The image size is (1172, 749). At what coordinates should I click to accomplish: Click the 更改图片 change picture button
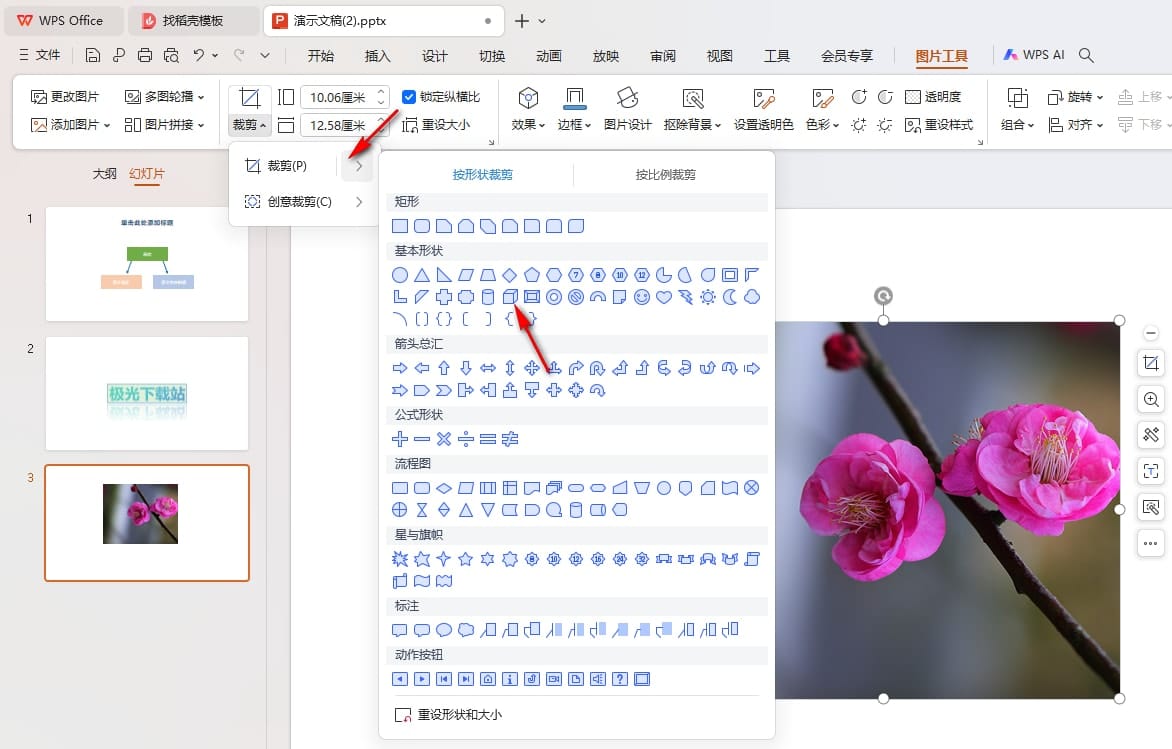pyautogui.click(x=64, y=96)
